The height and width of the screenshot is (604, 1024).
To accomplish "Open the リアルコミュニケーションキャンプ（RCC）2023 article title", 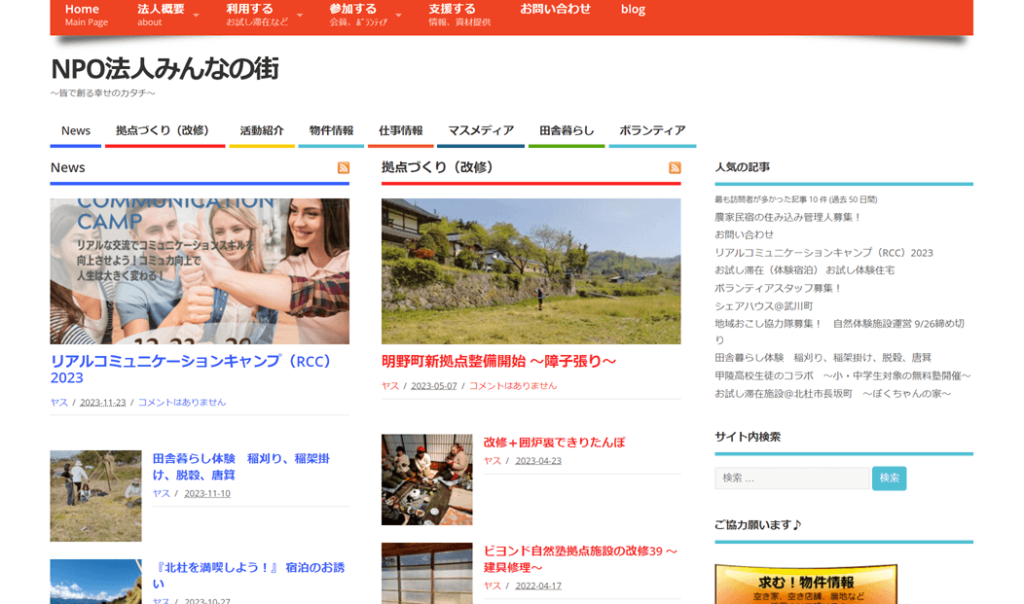I will (191, 370).
